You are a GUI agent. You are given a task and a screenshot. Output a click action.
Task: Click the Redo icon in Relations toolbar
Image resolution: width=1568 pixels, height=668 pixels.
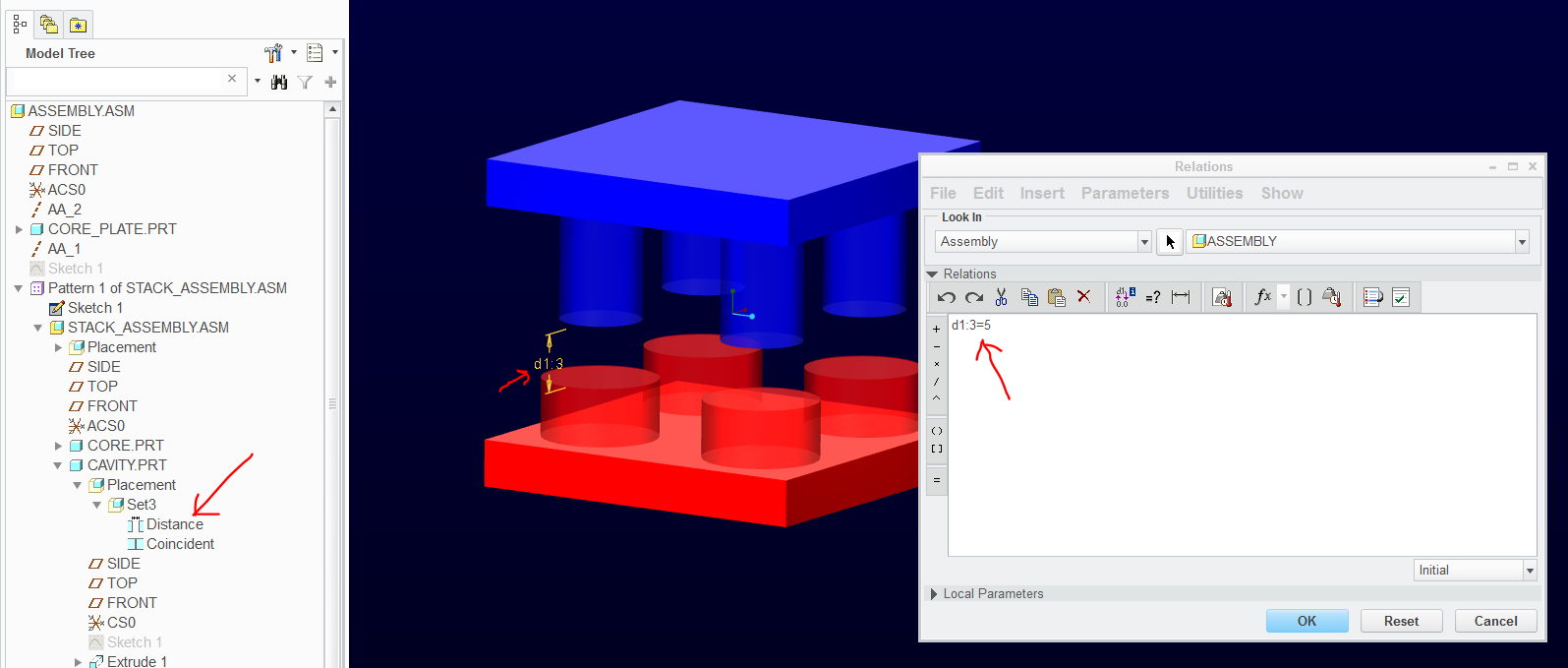(x=974, y=297)
